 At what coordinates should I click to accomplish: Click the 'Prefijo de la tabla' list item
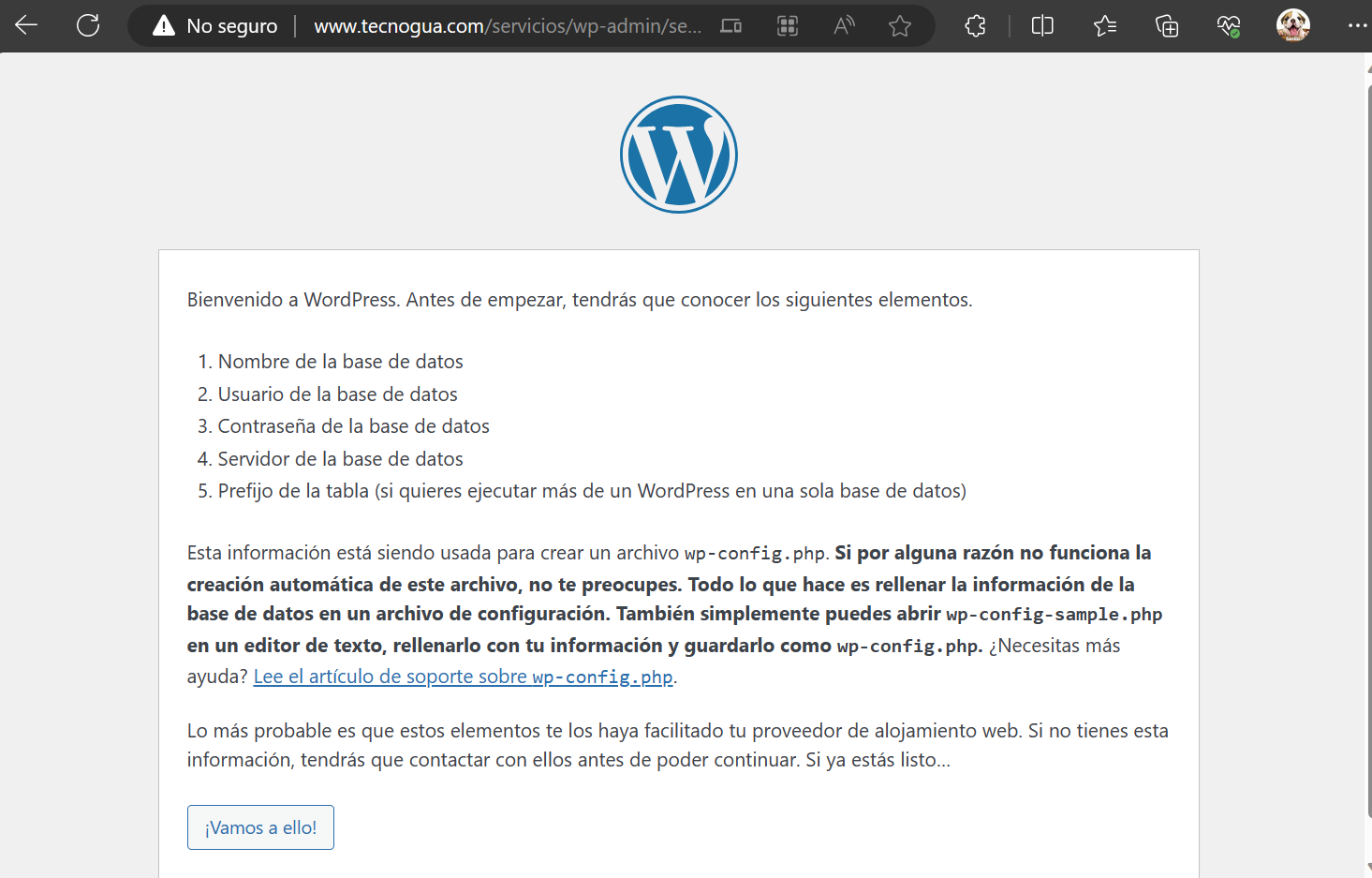pyautogui.click(x=592, y=491)
